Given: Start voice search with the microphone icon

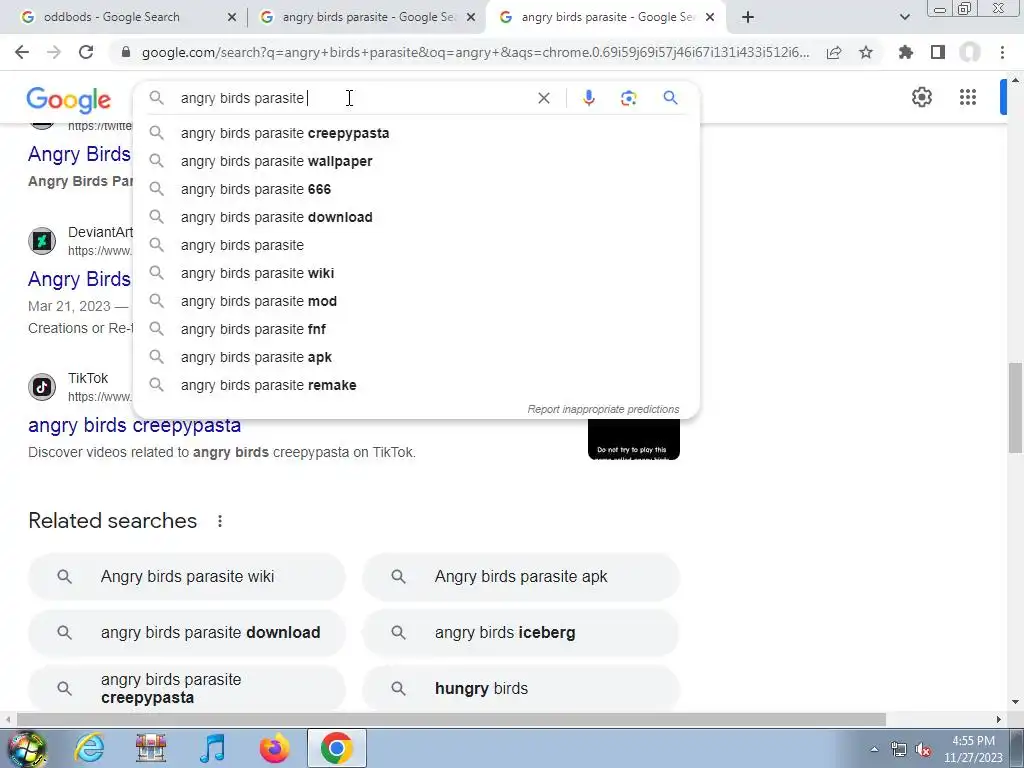Looking at the screenshot, I should point(588,98).
